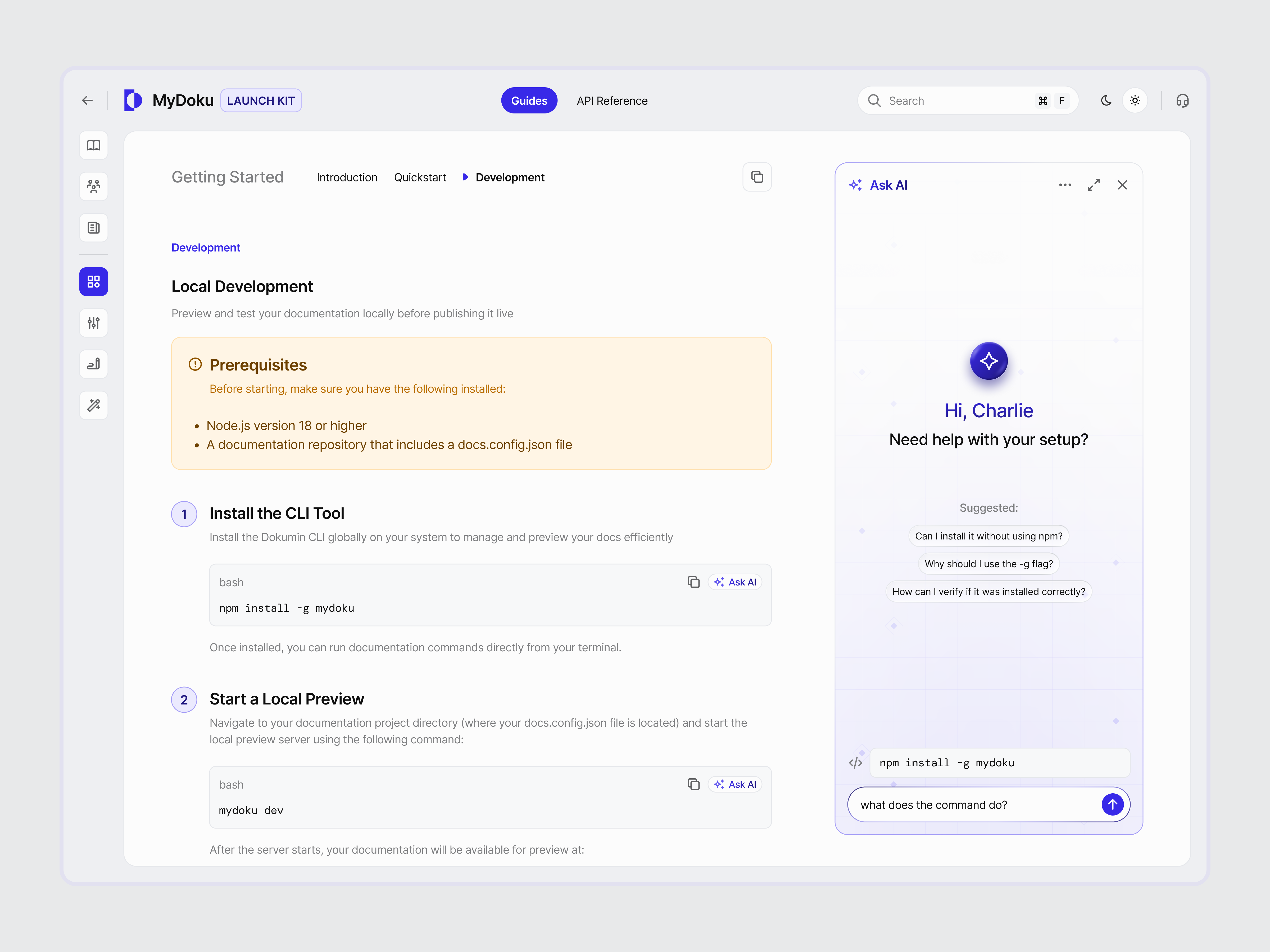1270x952 pixels.
Task: Open the documentation book icon in the sidebar
Action: click(93, 145)
